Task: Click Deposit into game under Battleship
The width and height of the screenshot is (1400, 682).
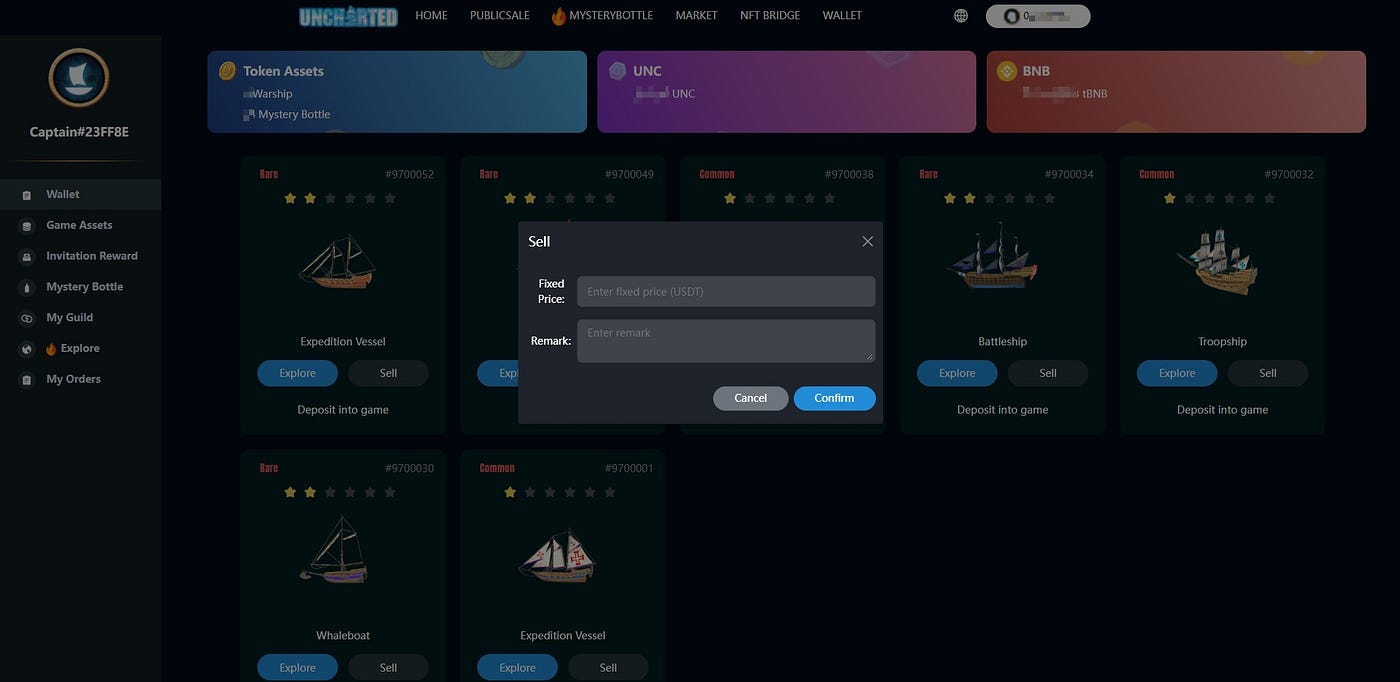Action: [1003, 410]
